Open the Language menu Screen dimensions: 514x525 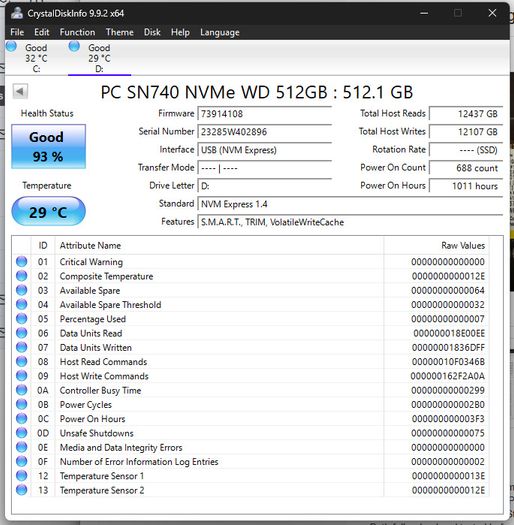click(x=220, y=32)
